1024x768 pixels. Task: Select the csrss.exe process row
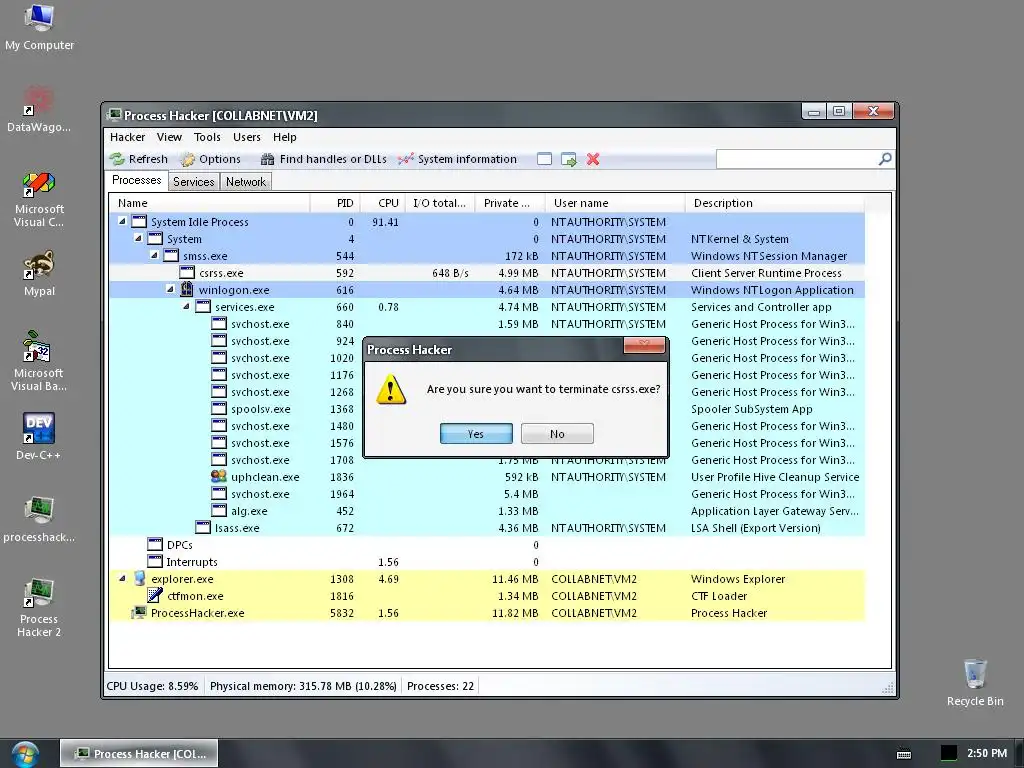point(487,273)
